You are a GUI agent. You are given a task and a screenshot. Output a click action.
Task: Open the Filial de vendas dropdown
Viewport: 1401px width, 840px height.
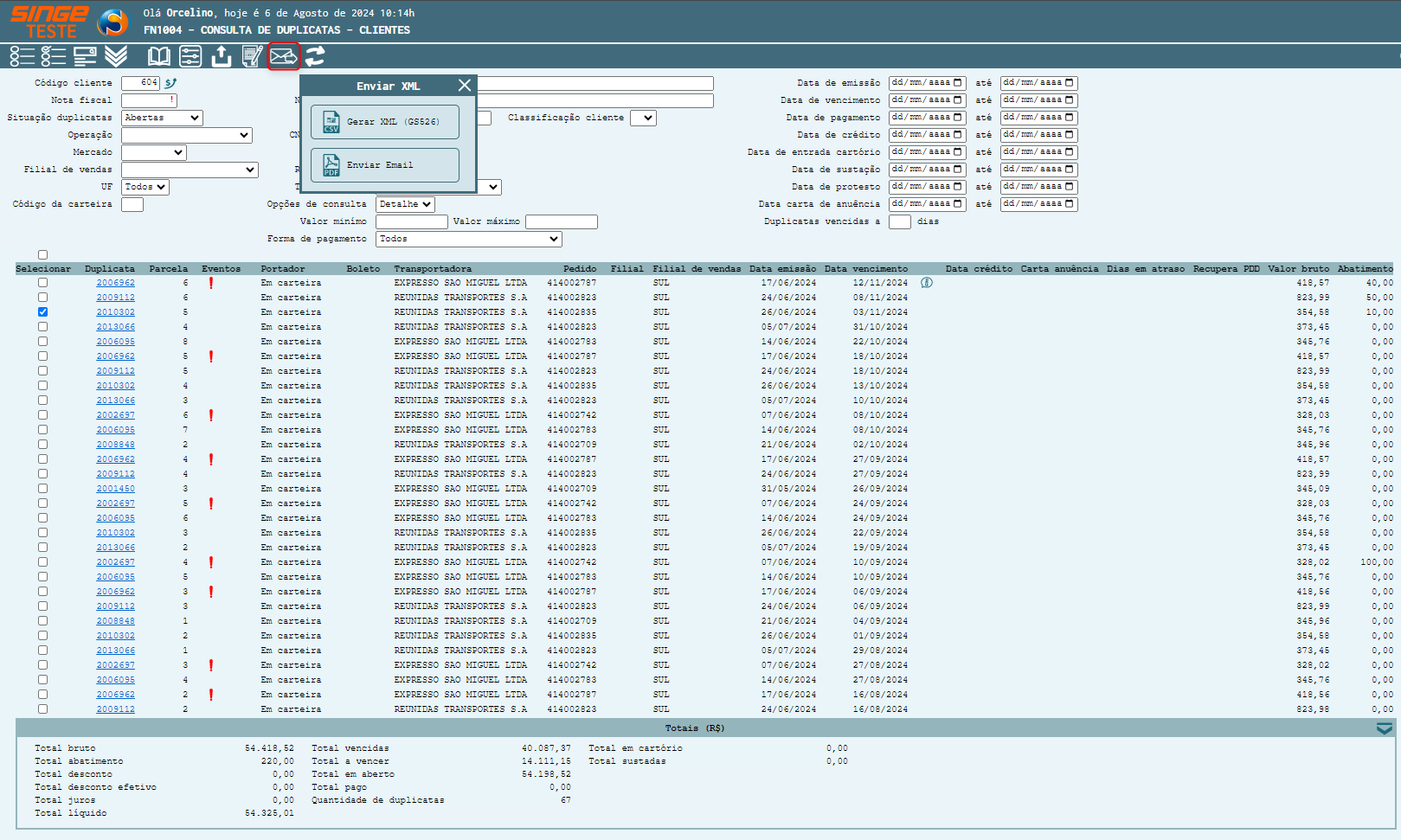pos(190,170)
